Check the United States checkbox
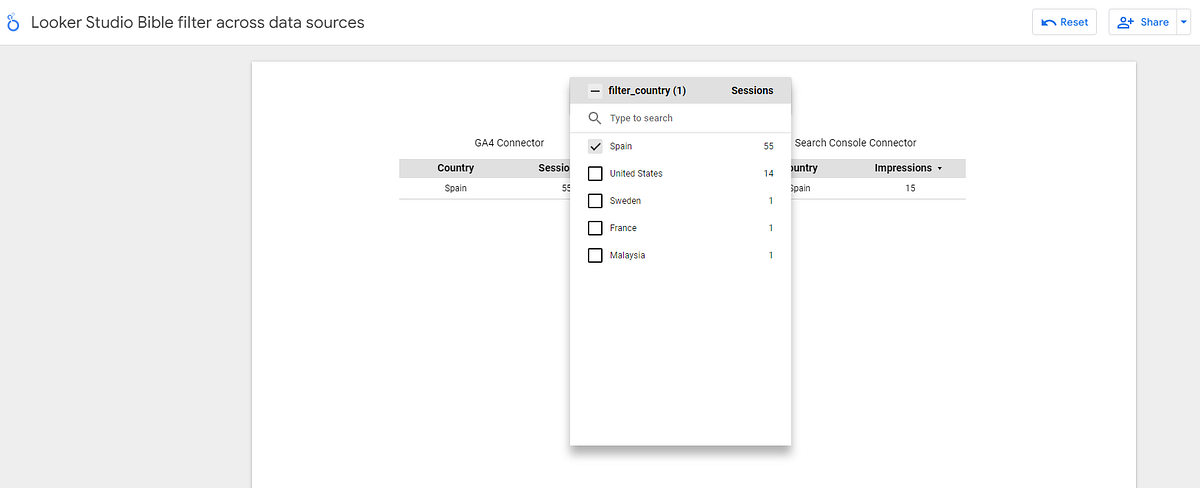Screen dimensions: 1200x488 pyautogui.click(x=595, y=174)
